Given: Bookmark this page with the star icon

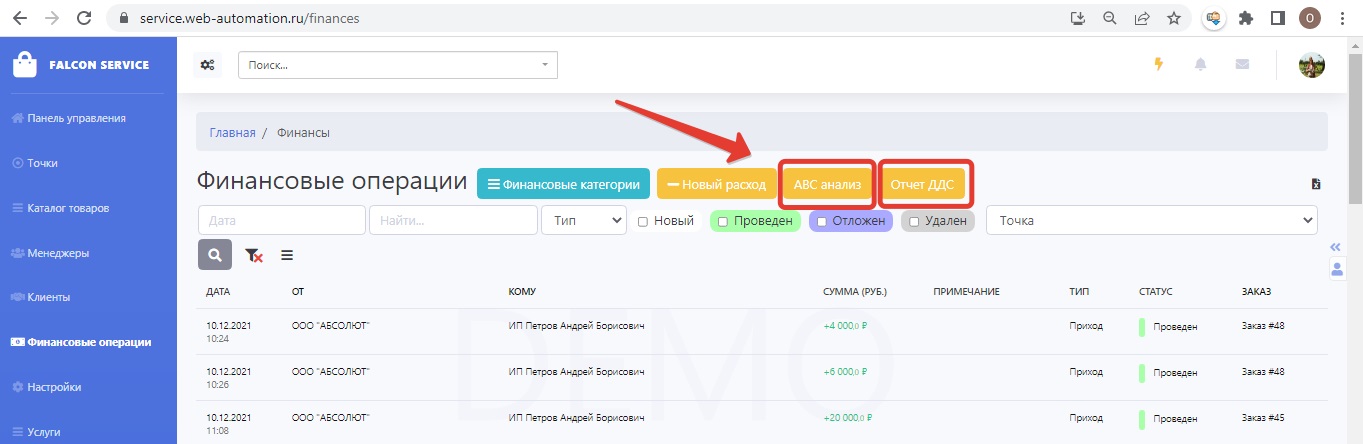Looking at the screenshot, I should (x=1174, y=18).
